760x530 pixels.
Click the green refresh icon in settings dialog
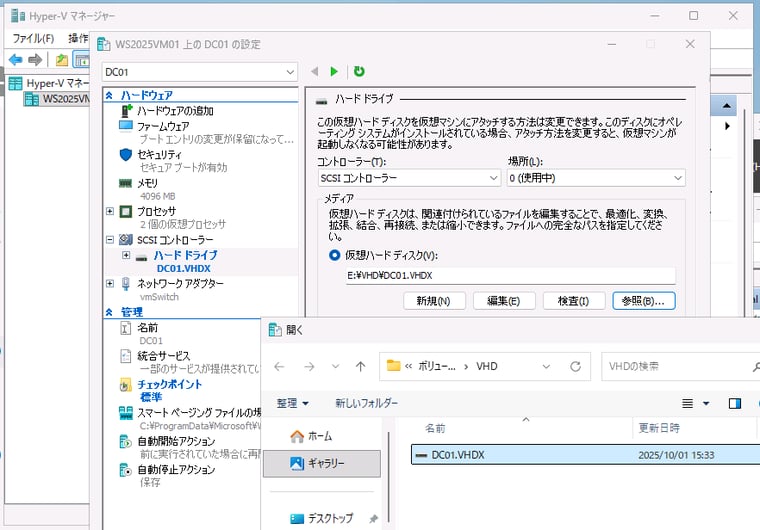point(359,71)
